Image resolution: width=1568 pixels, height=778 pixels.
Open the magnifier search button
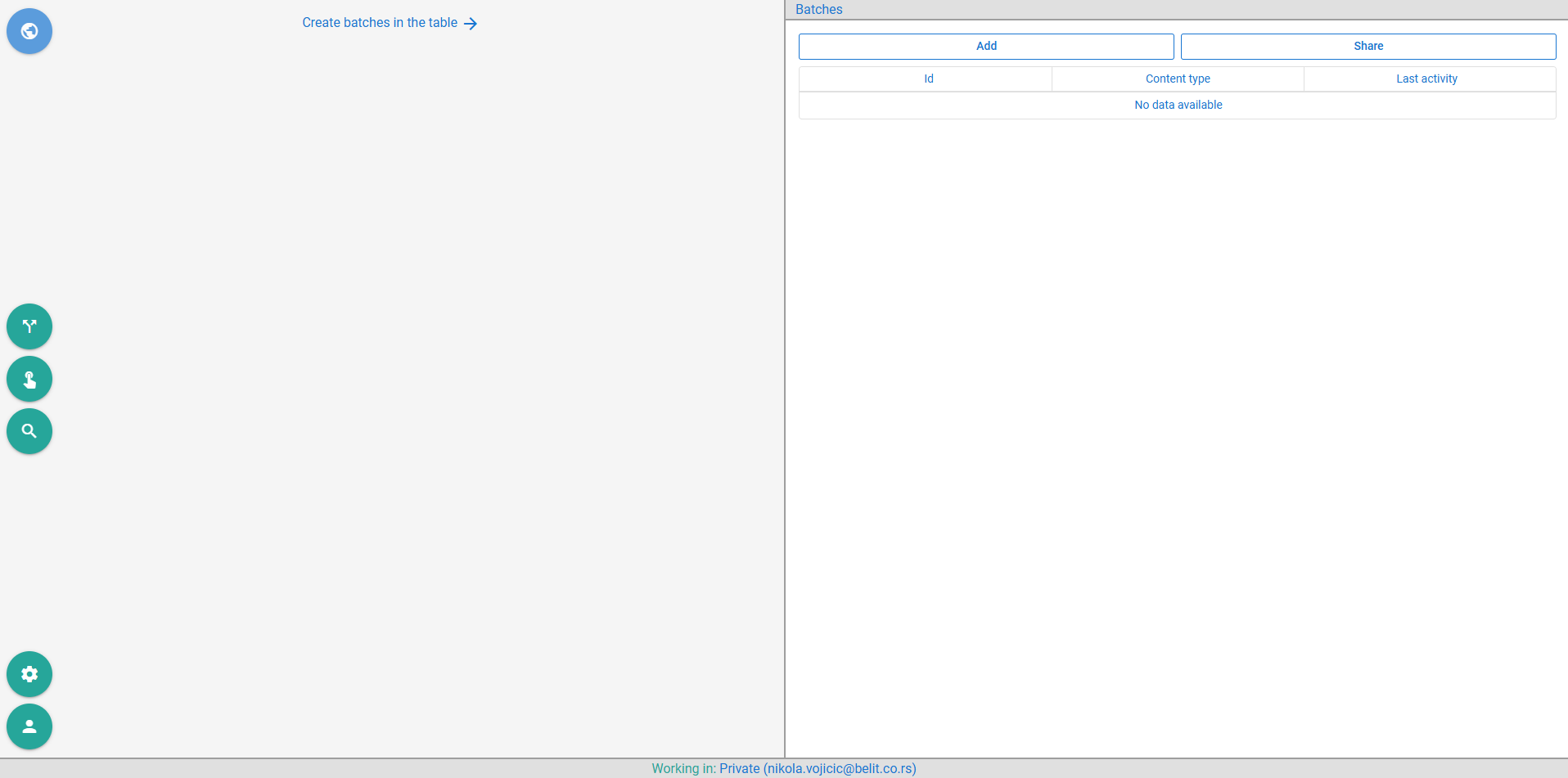(x=29, y=431)
